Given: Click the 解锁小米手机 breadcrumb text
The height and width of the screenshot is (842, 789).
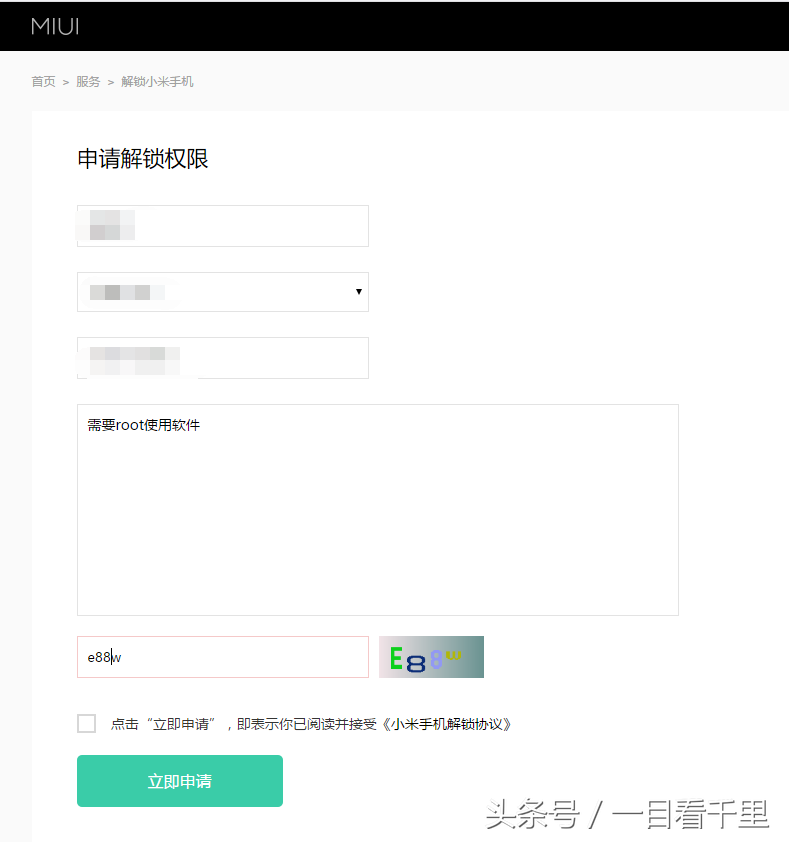Looking at the screenshot, I should click(x=157, y=82).
